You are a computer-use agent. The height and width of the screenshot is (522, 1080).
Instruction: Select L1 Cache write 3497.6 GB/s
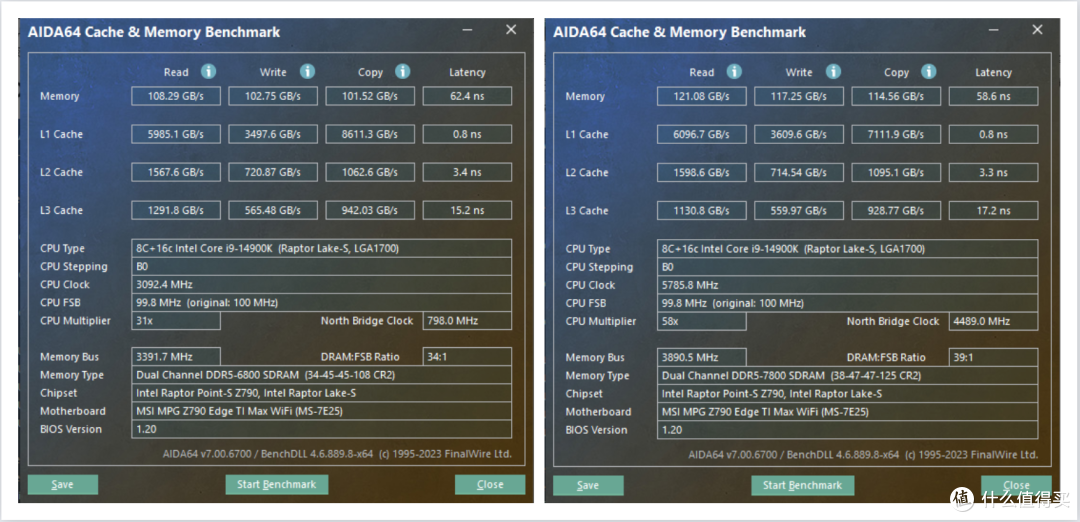pos(273,134)
